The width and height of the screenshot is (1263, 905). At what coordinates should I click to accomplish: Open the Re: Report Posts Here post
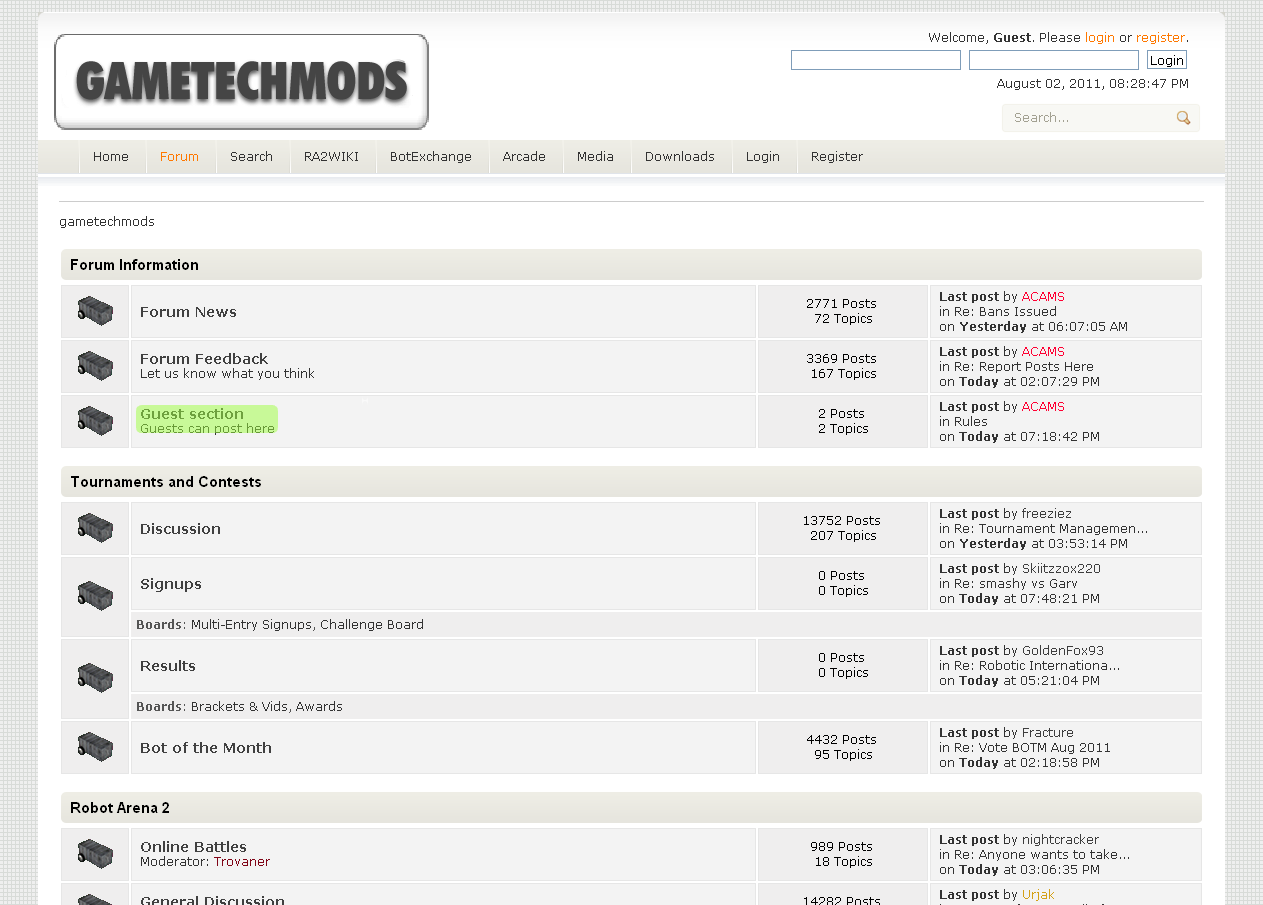point(1024,367)
